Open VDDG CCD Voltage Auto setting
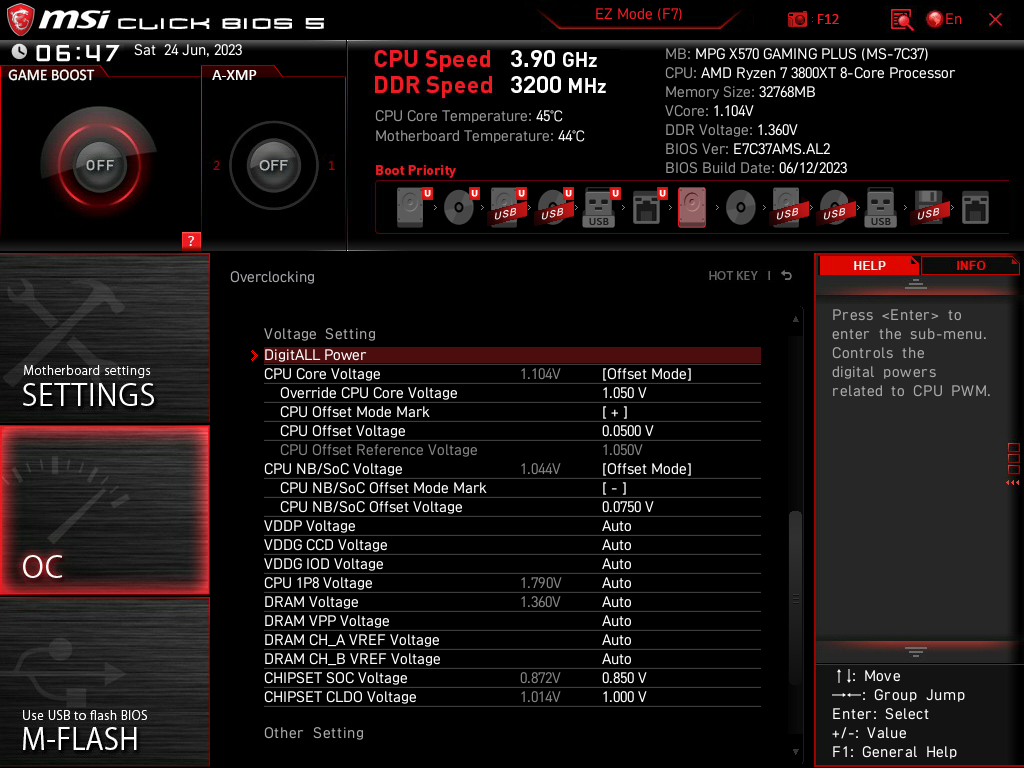 coord(616,545)
